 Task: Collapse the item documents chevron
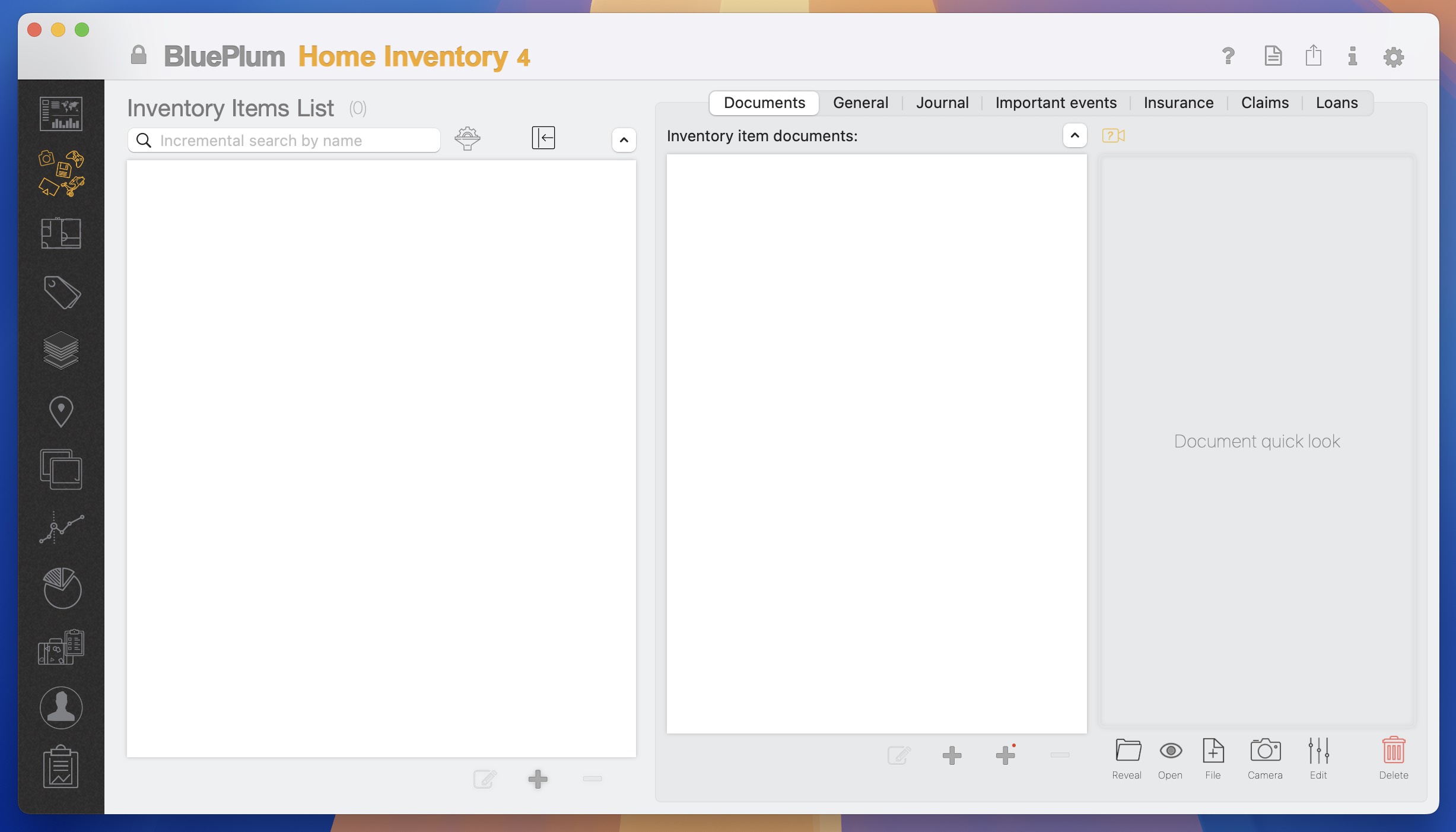tap(1074, 135)
